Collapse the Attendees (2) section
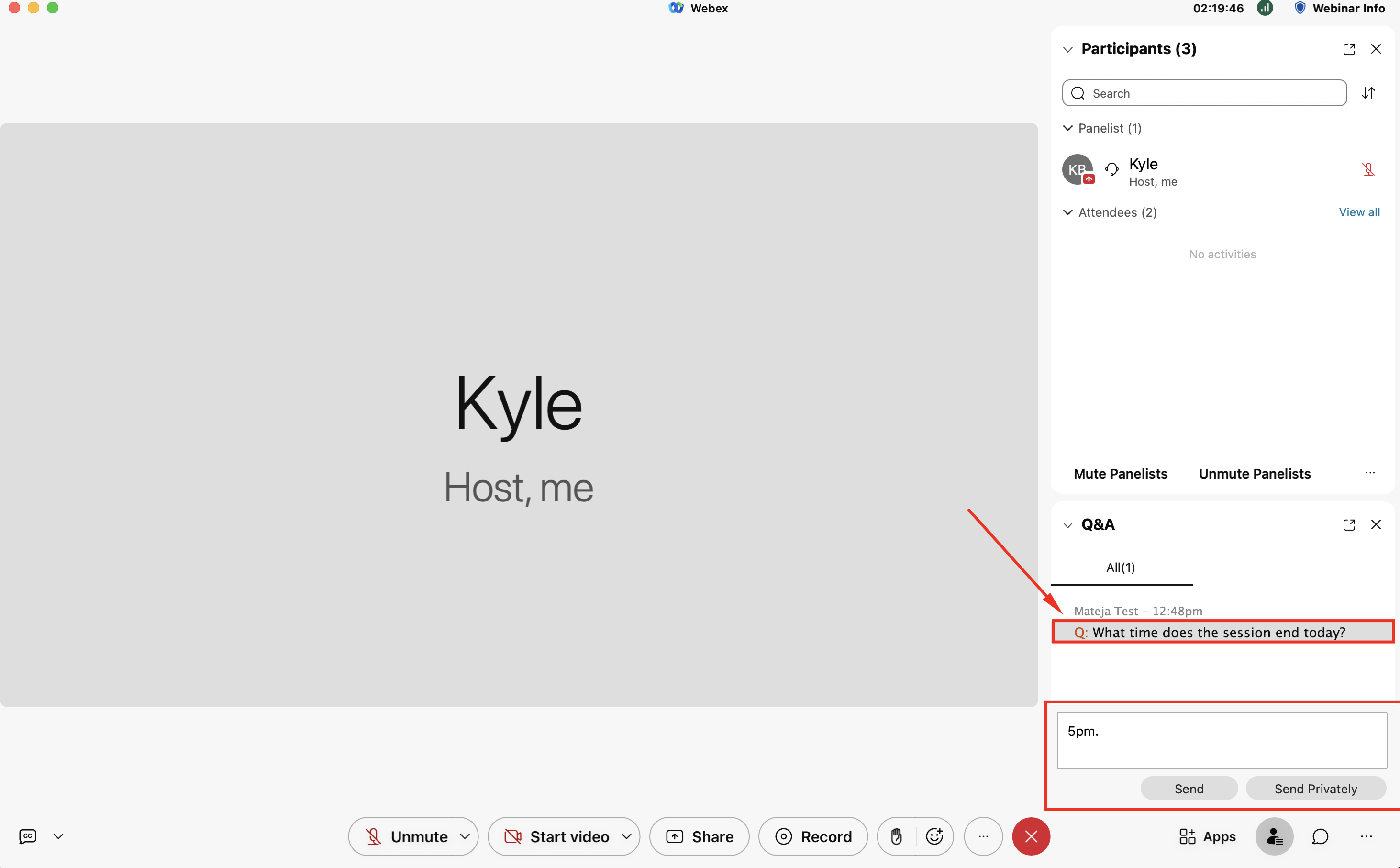This screenshot has width=1400, height=868. pos(1067,212)
